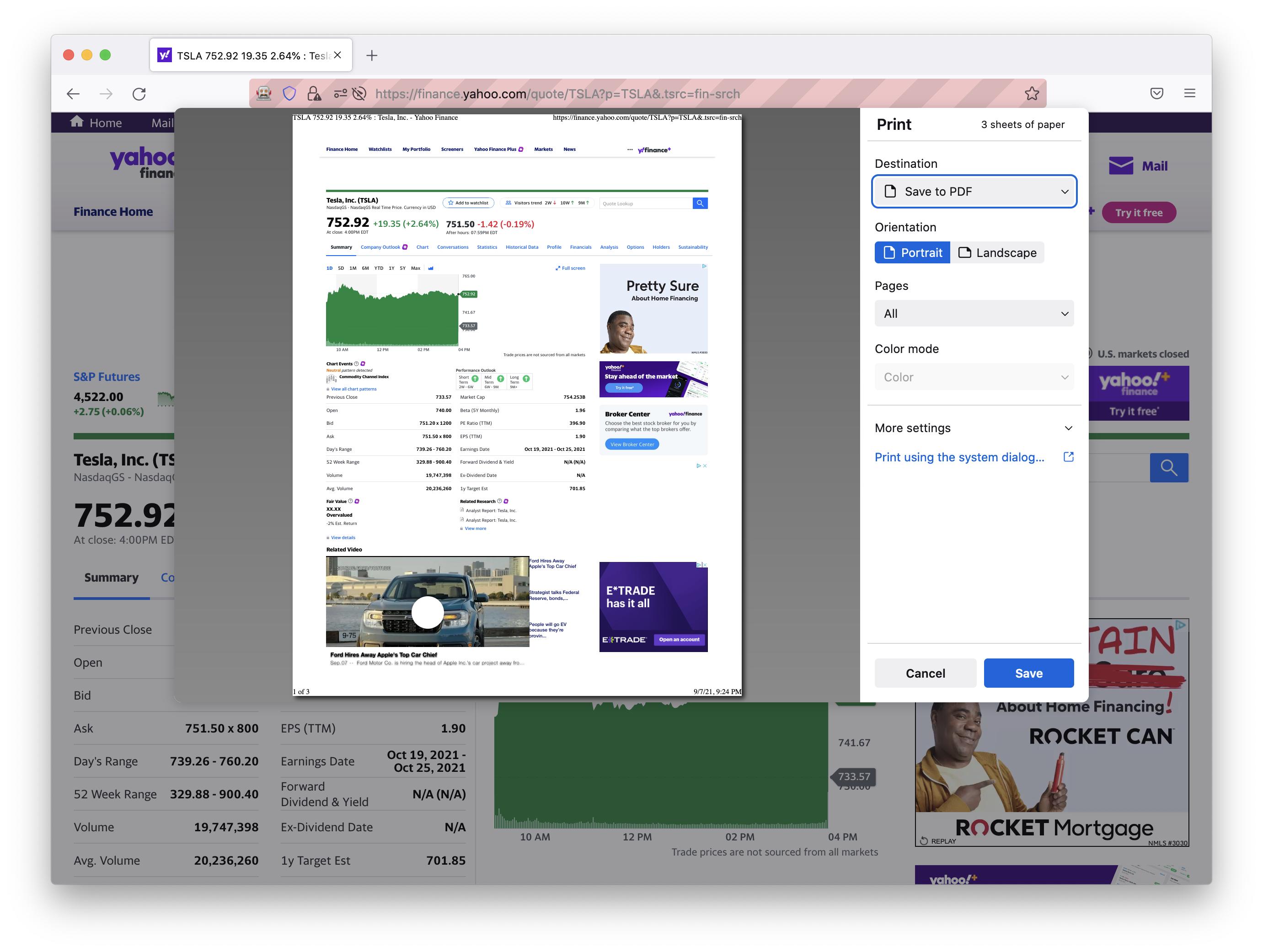Click the robot extension icon in address bar
The height and width of the screenshot is (952, 1263).
click(264, 94)
